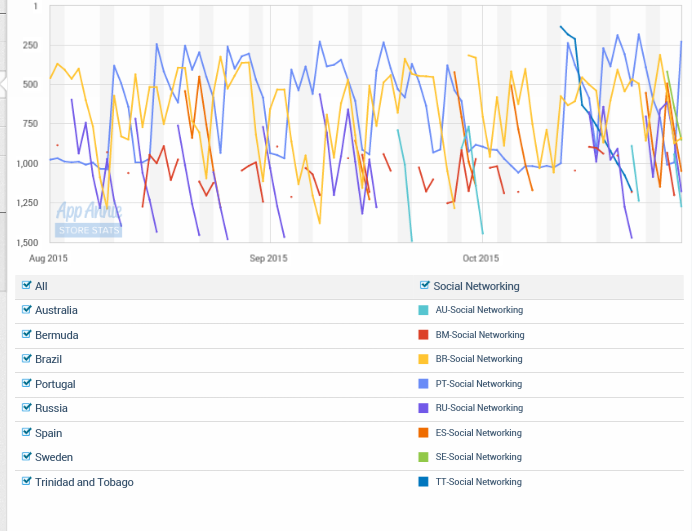Click the AU-Social Networking teal swatch
This screenshot has height=531, width=692.
click(x=424, y=310)
